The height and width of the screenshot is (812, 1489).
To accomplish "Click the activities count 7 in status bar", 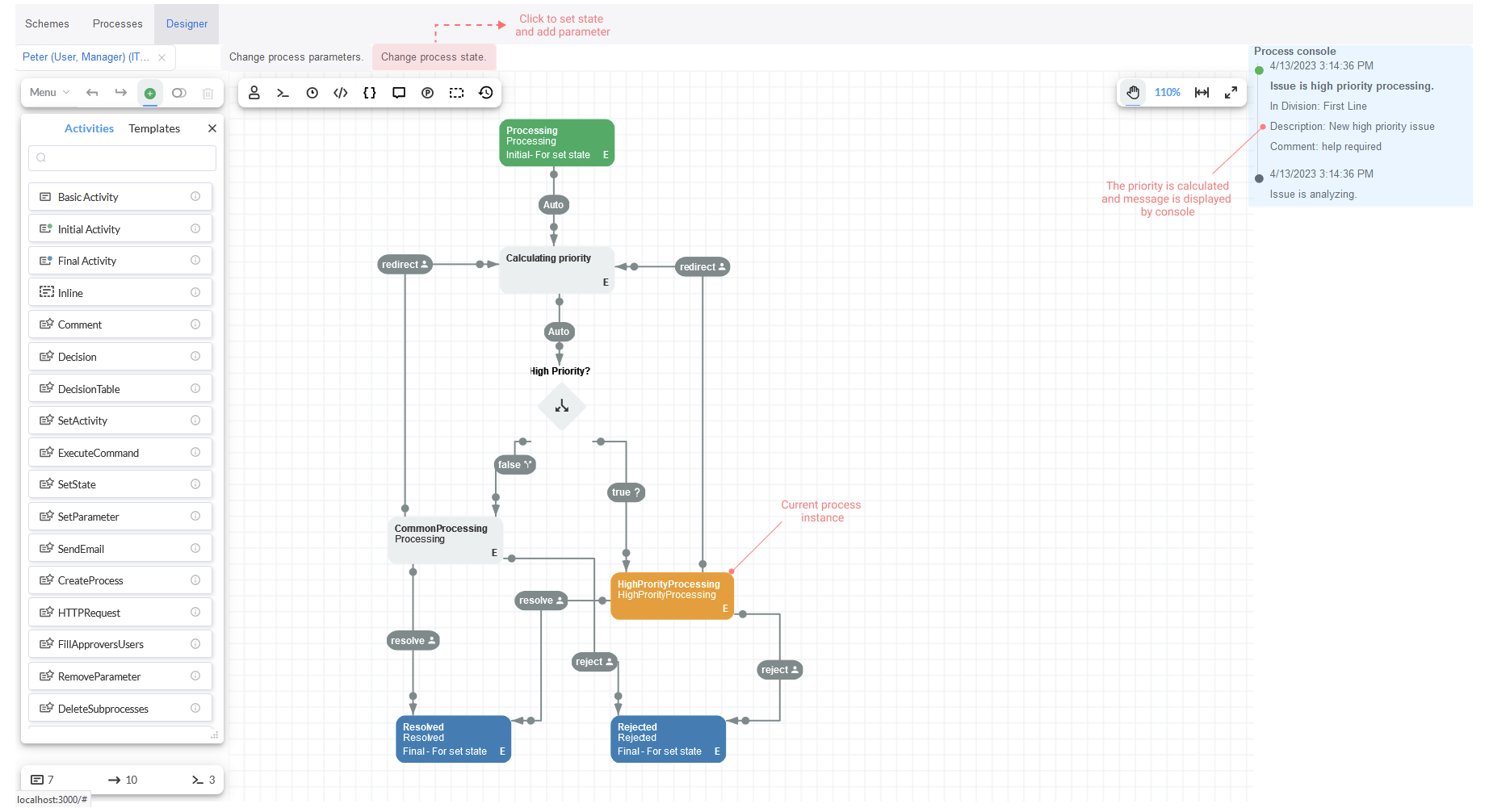I will click(43, 780).
